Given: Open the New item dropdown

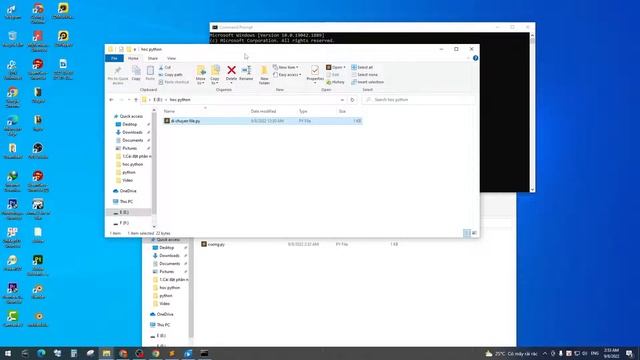Looking at the screenshot, I should click(x=286, y=67).
